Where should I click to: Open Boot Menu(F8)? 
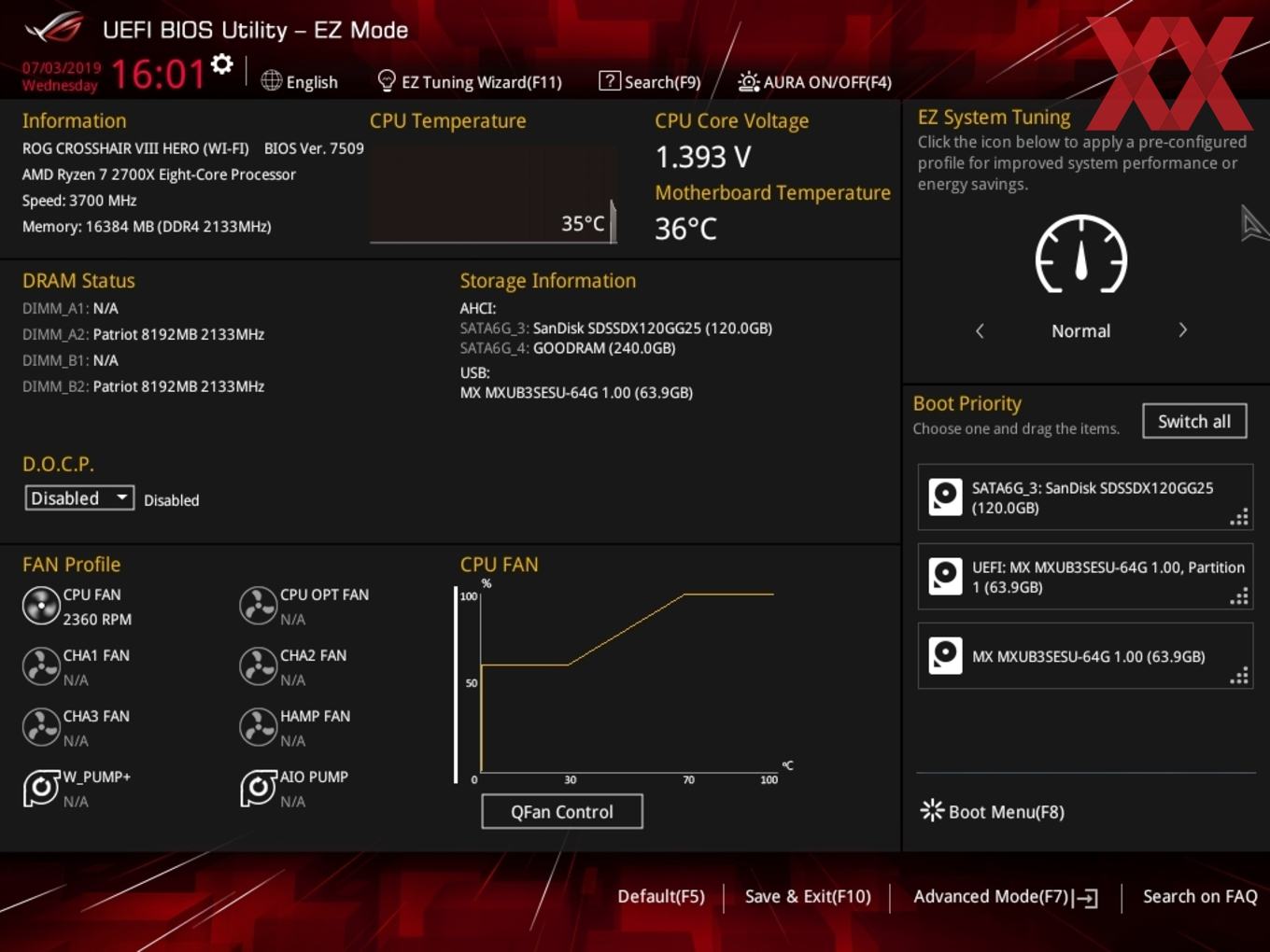coord(1007,812)
